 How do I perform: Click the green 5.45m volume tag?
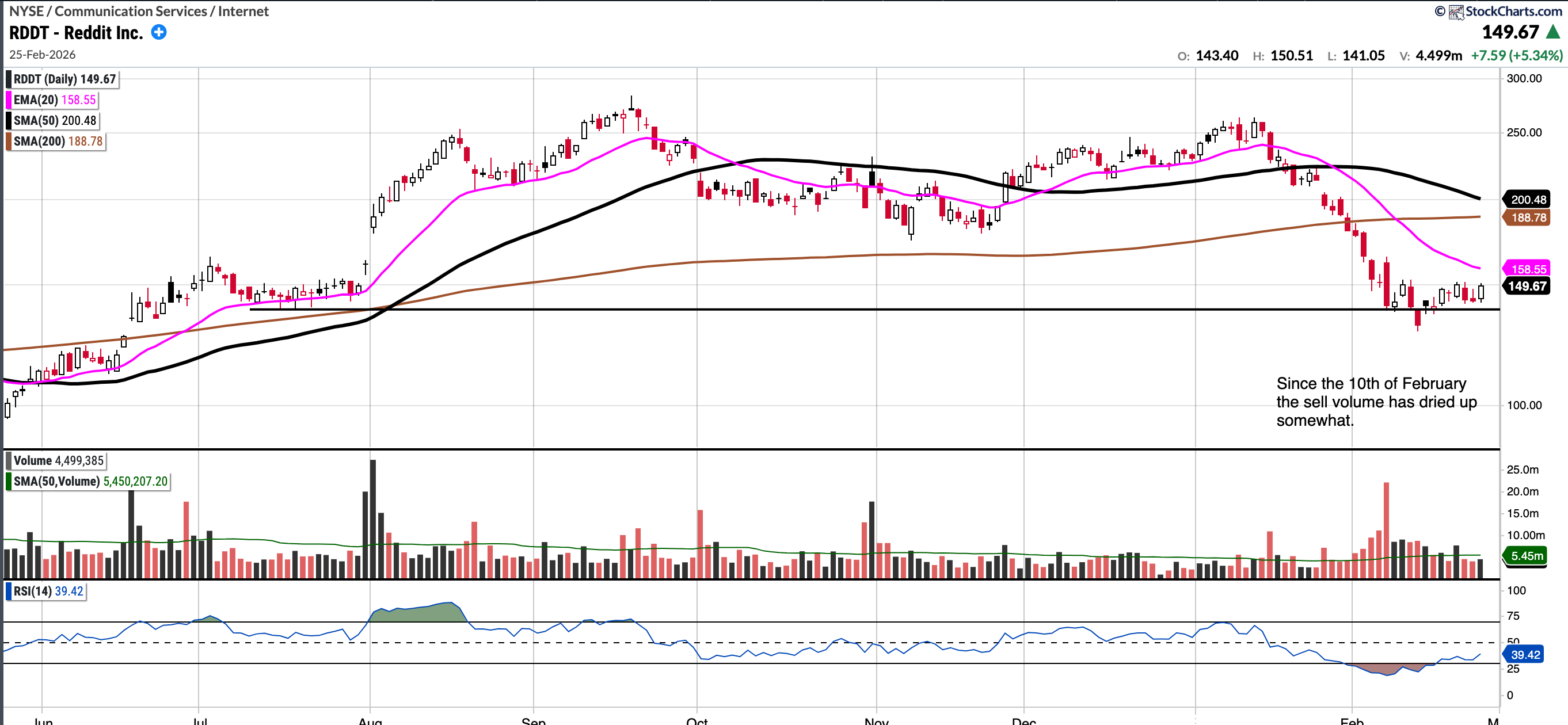point(1527,555)
